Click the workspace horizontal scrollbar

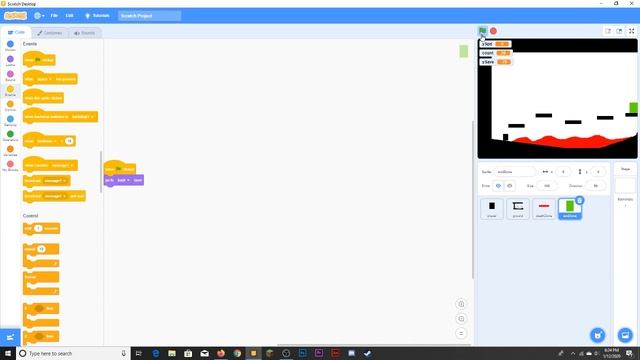(373, 345)
